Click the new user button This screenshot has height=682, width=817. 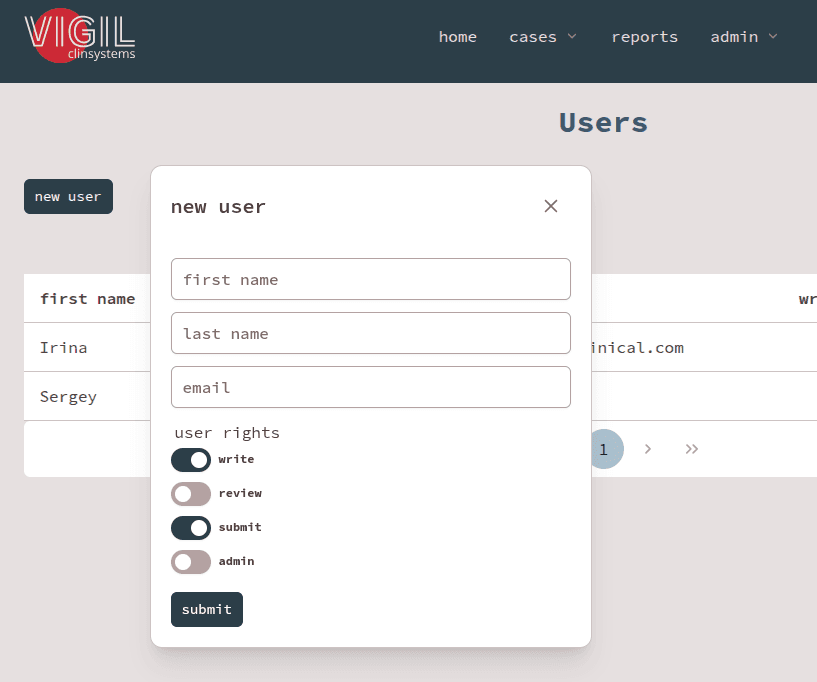point(68,196)
